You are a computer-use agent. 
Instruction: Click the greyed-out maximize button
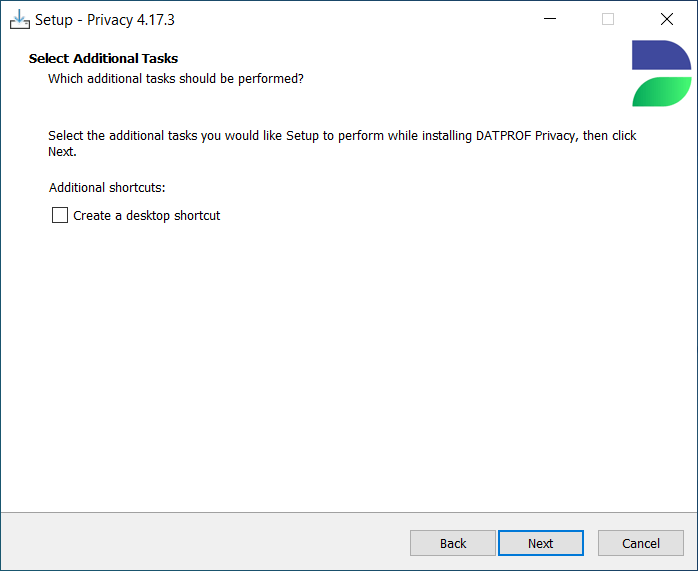point(608,19)
